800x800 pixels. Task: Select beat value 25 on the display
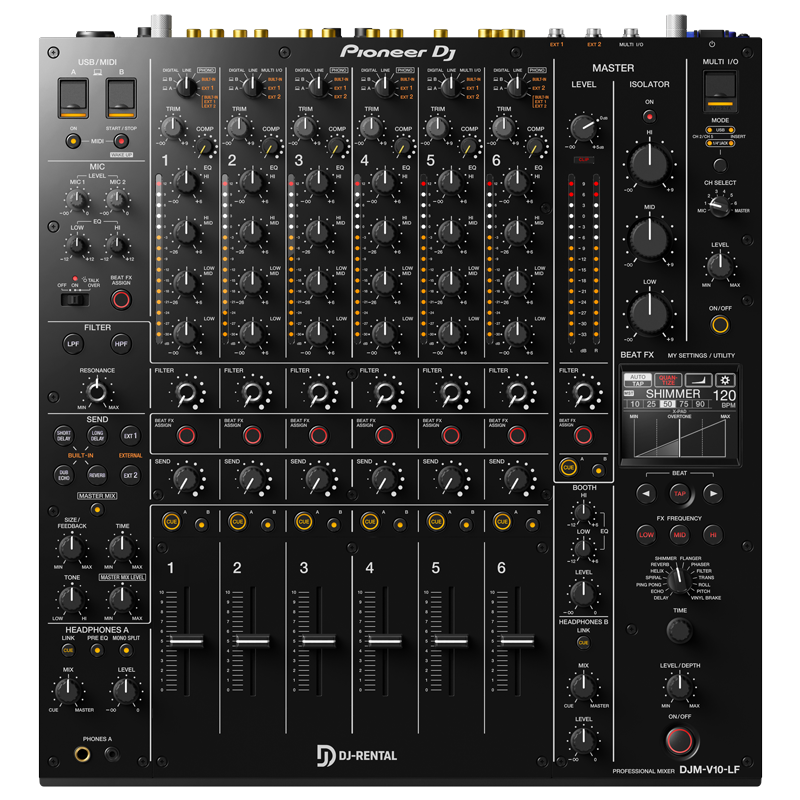(651, 404)
